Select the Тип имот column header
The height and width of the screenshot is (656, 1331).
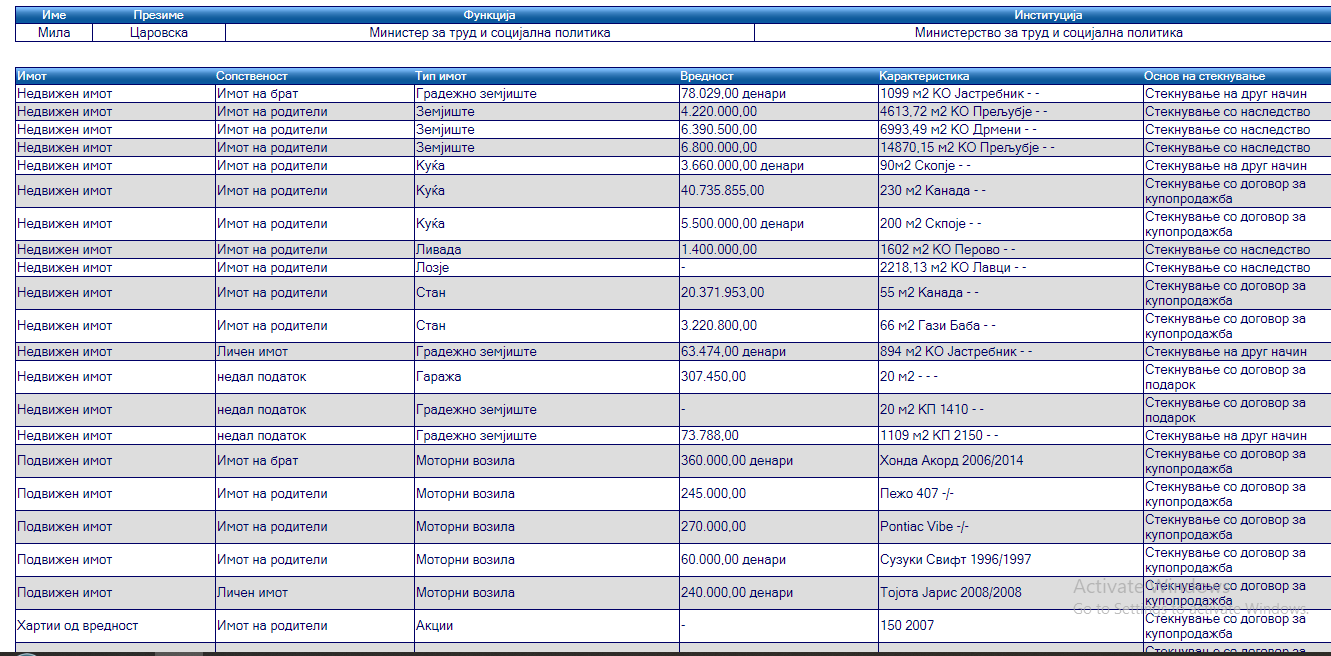[441, 76]
